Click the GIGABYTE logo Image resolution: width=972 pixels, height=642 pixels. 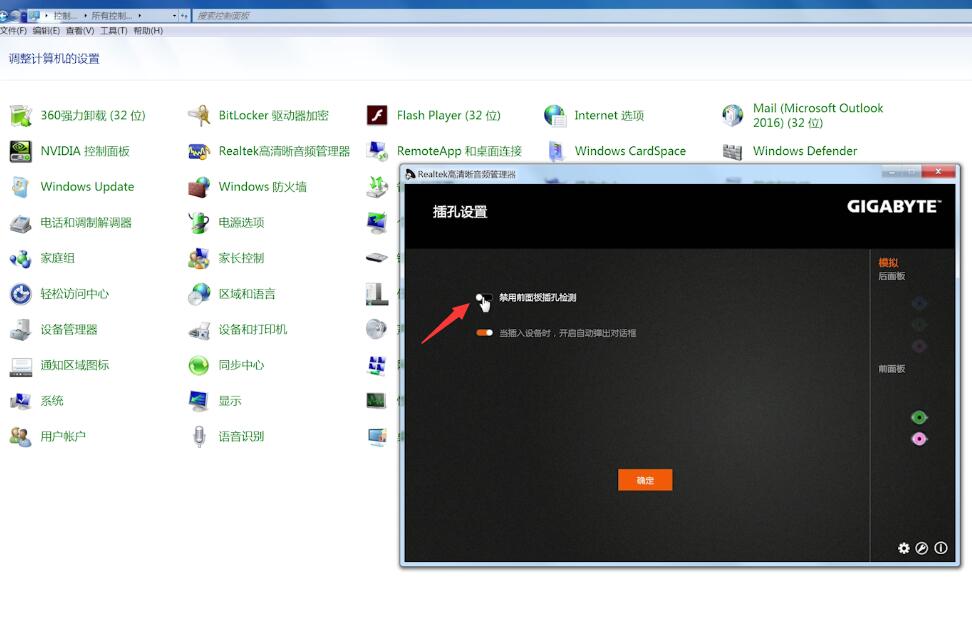pos(894,206)
